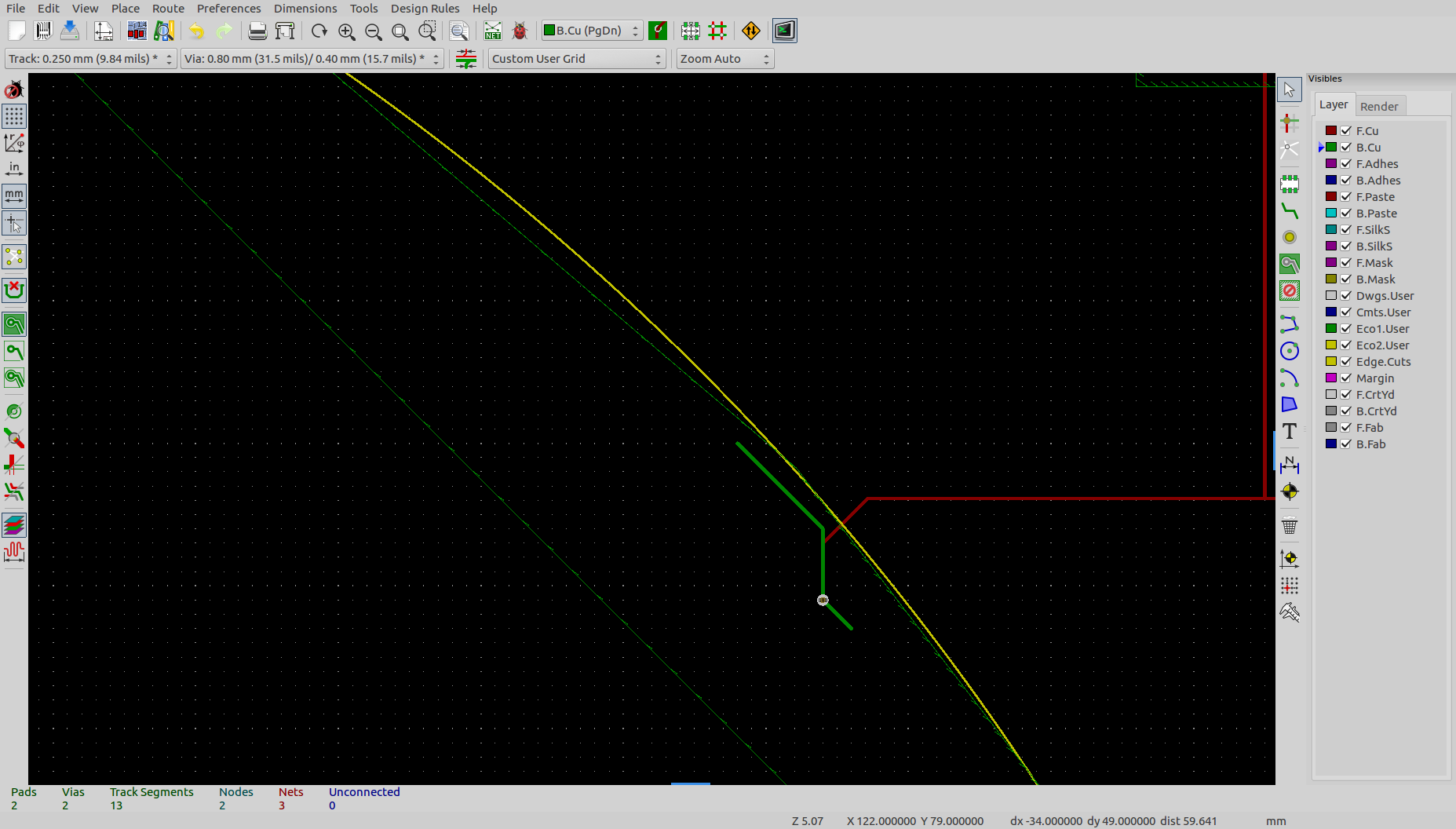Screen dimensions: 1456x829
Task: Run design rules check ladybug icon
Action: 520,31
